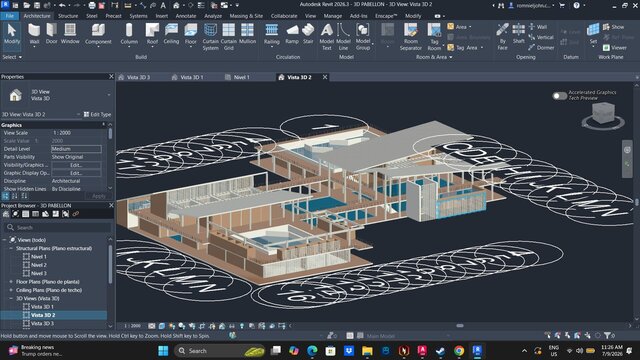Pick the Shaft opening tool
This screenshot has height=360, width=640.
tap(519, 34)
